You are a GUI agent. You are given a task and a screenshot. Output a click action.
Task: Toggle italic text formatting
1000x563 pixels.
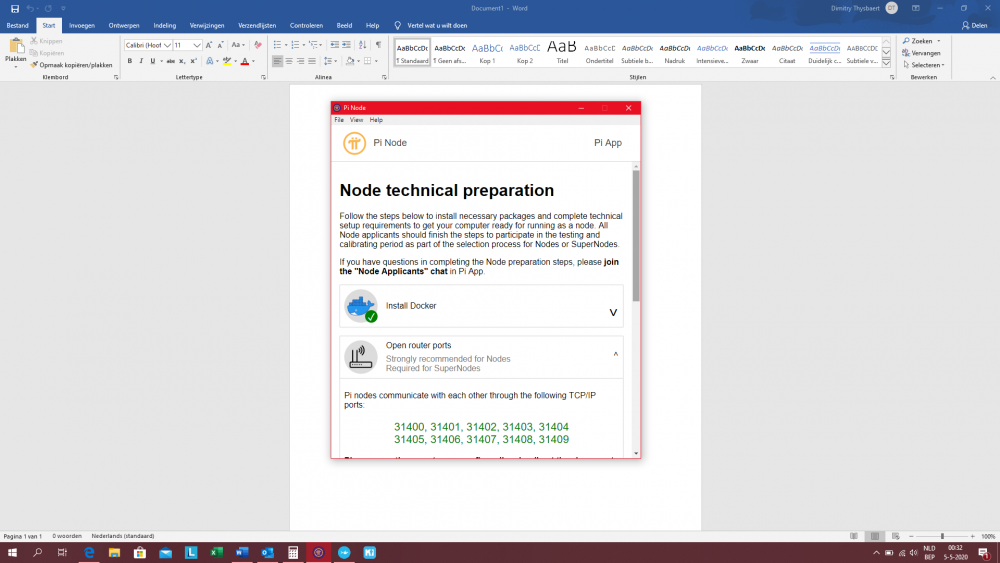pos(141,61)
